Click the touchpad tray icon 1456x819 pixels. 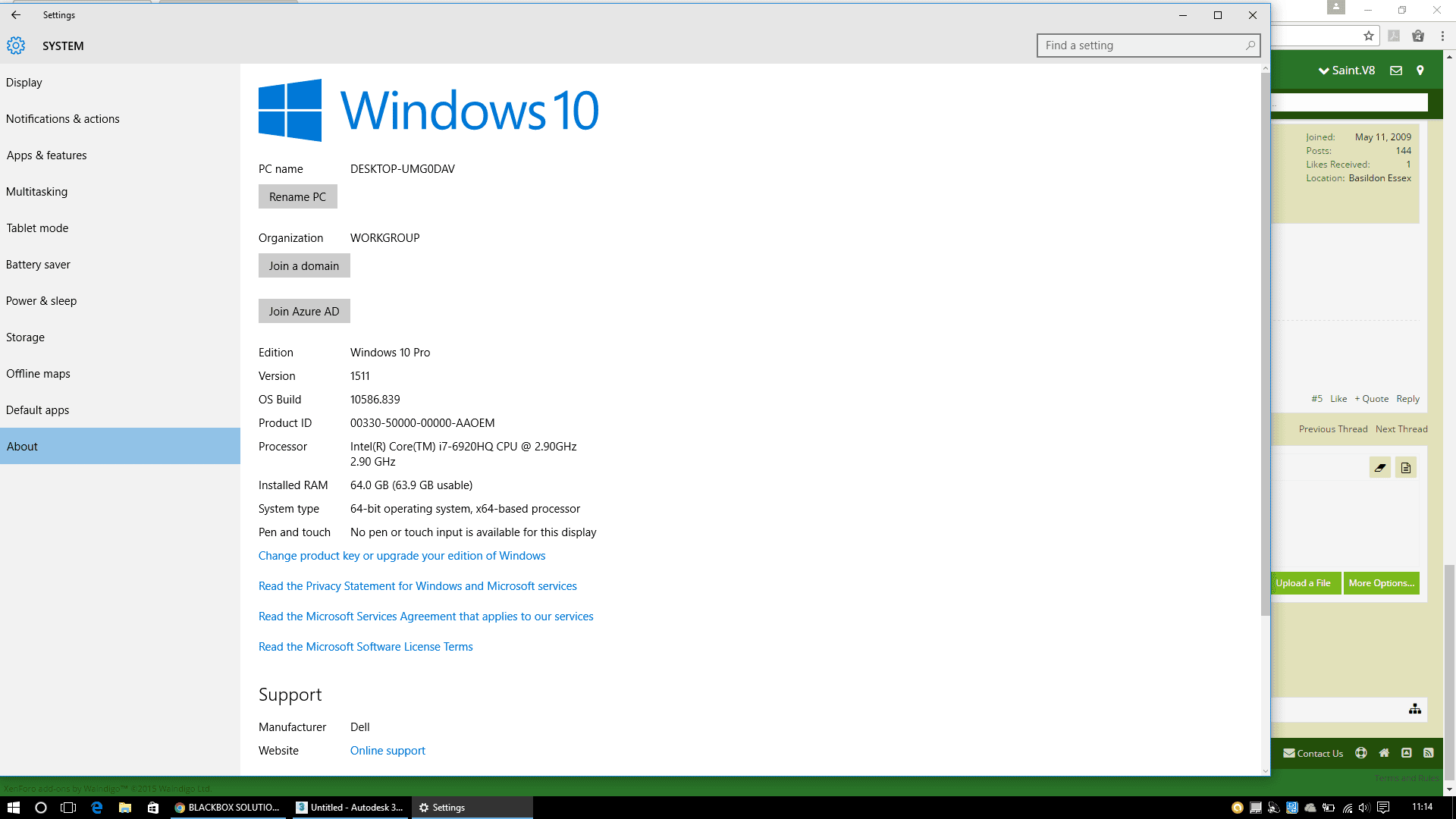pyautogui.click(x=1256, y=808)
